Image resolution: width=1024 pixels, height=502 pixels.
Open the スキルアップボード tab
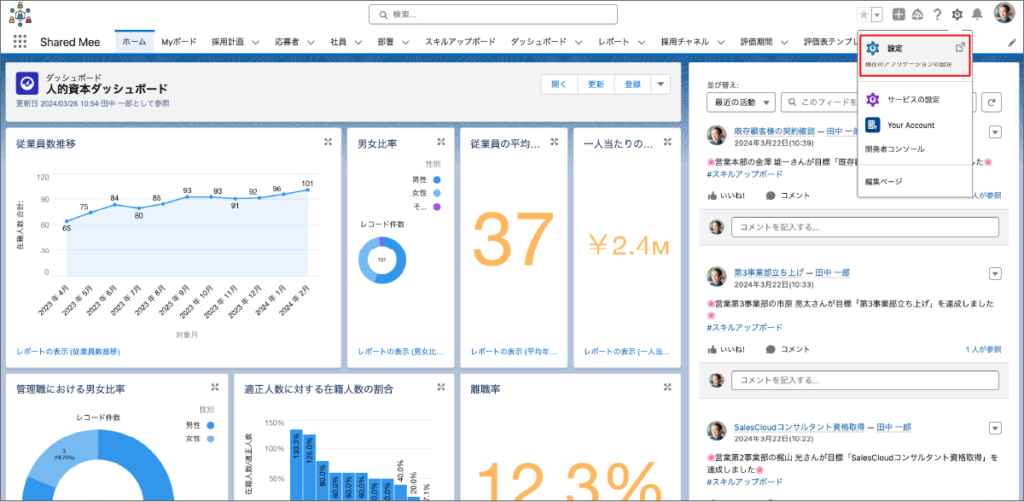tap(460, 42)
